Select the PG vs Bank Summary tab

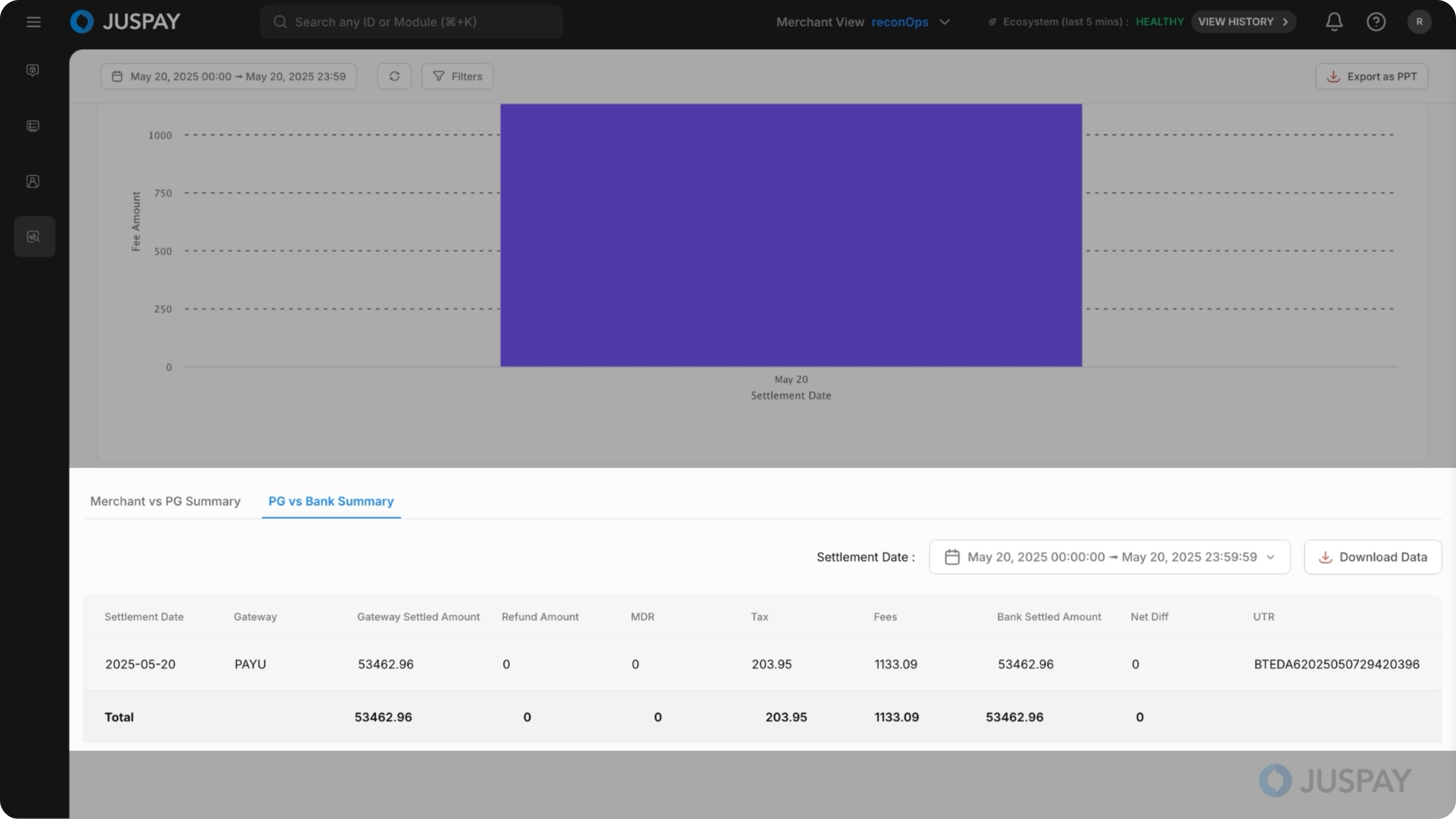(331, 501)
